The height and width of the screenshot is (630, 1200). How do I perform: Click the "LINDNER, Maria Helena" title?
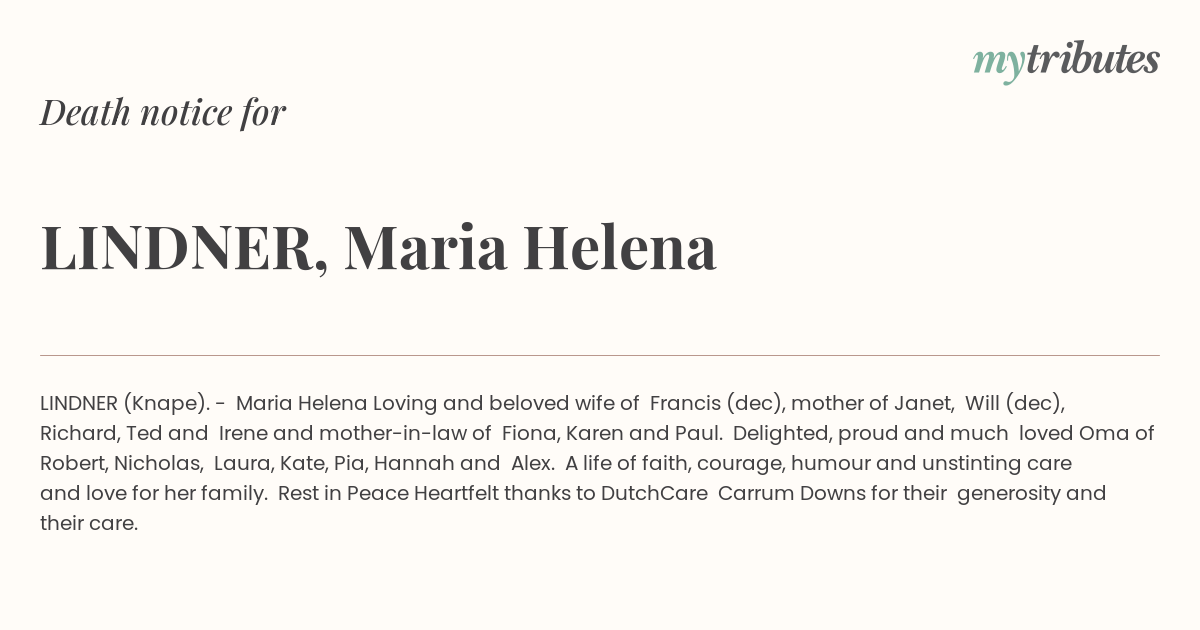click(x=378, y=248)
